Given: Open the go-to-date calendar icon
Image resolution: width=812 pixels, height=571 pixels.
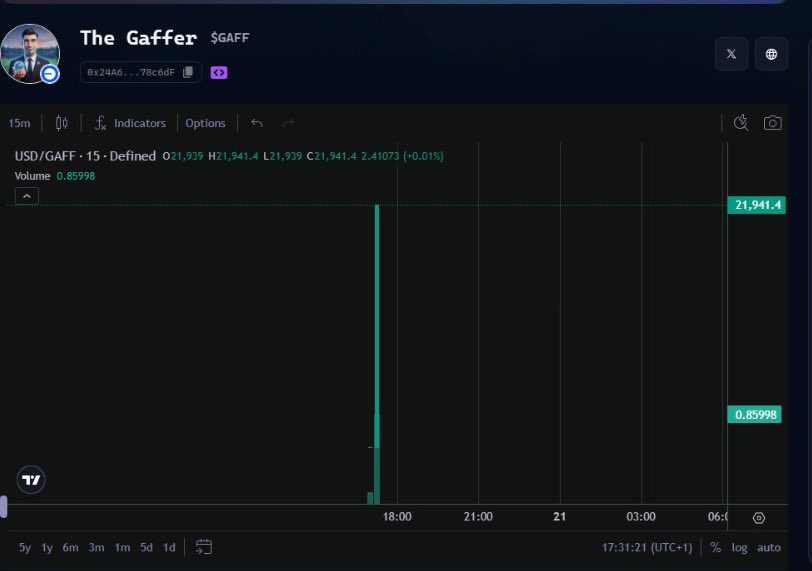Looking at the screenshot, I should click(x=204, y=547).
